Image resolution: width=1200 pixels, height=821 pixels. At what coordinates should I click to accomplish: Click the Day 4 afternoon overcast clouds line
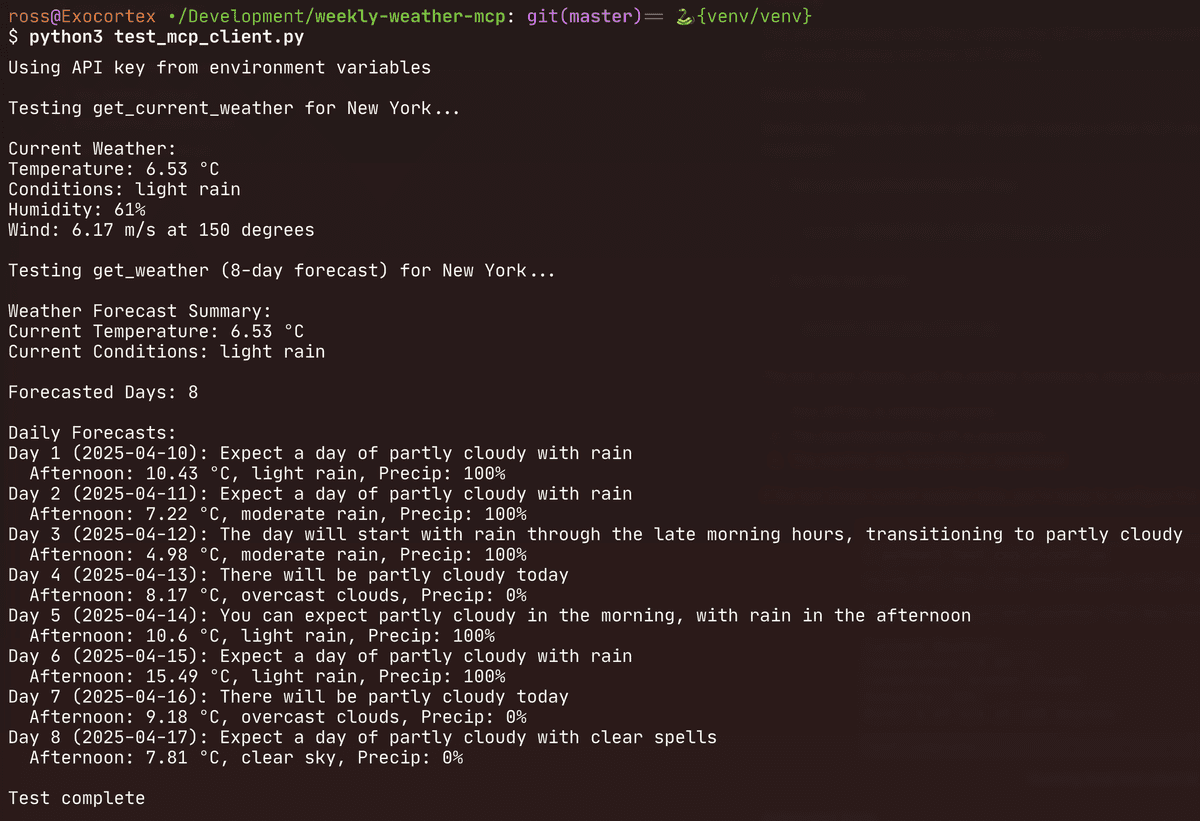[x=278, y=595]
